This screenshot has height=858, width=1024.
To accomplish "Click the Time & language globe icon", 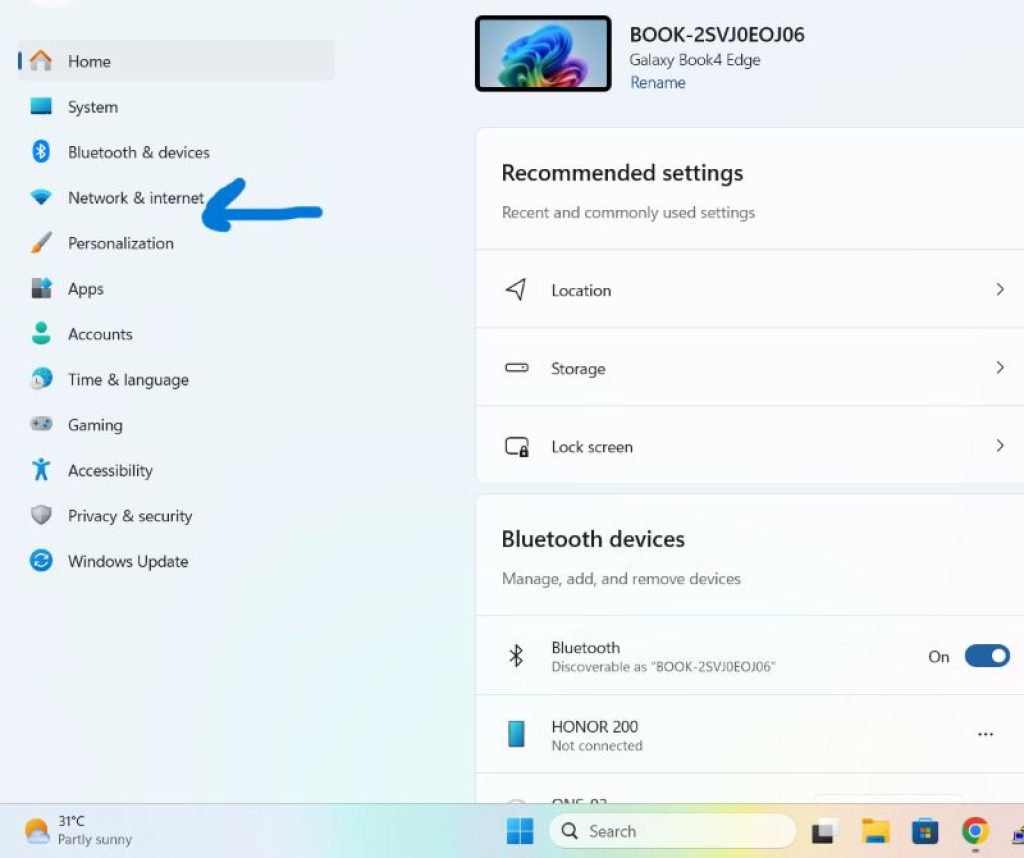I will (40, 379).
